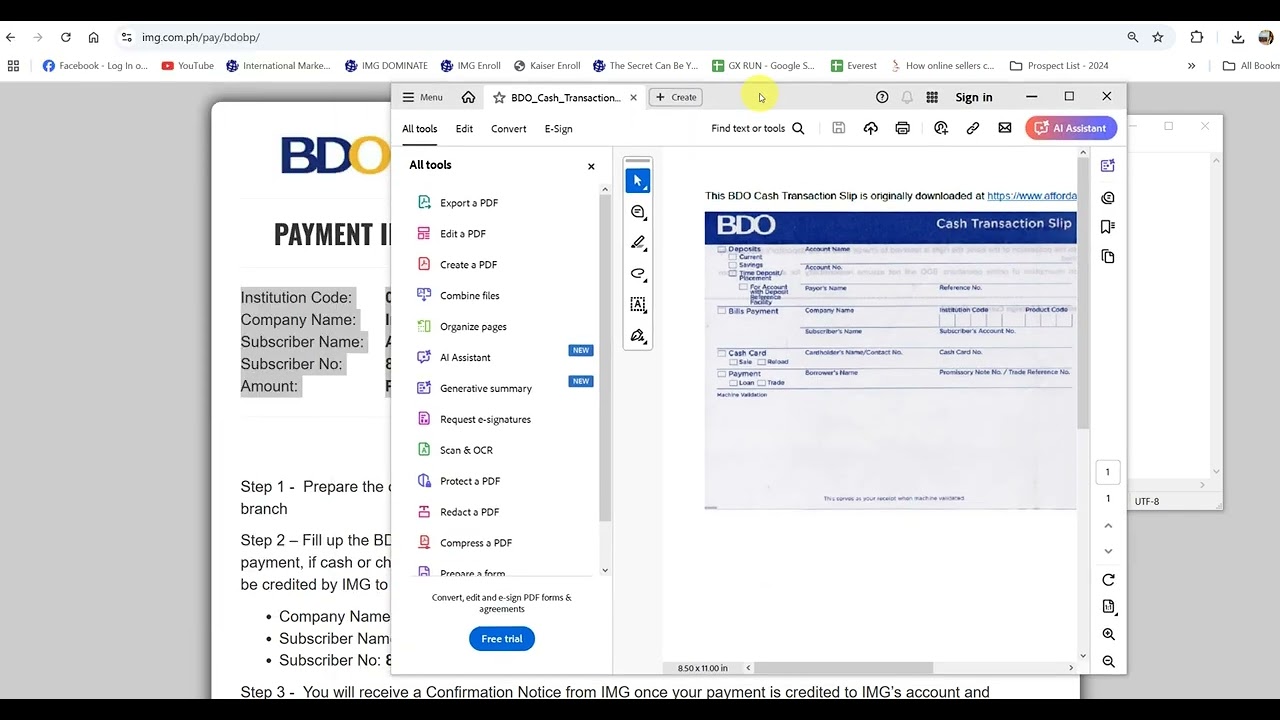
Task: Send PDF by email envelope icon
Action: tap(1005, 128)
